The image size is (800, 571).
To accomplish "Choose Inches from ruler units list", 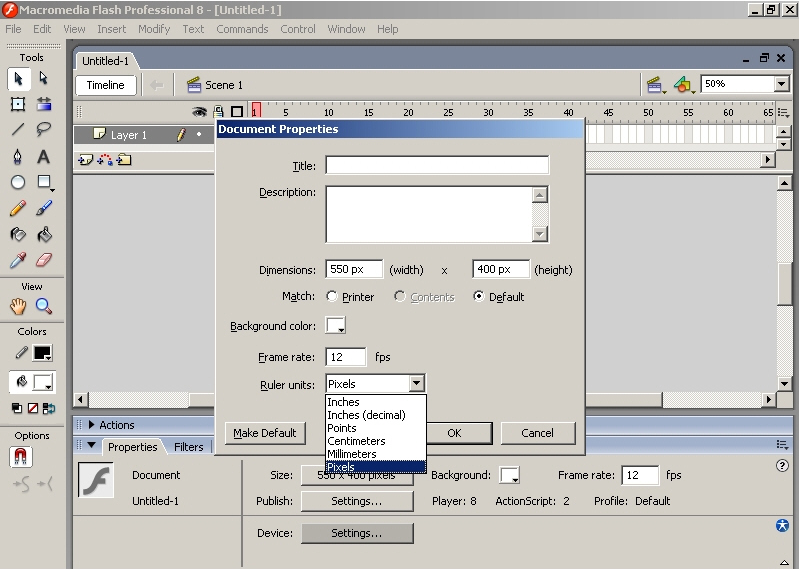I will pos(376,402).
